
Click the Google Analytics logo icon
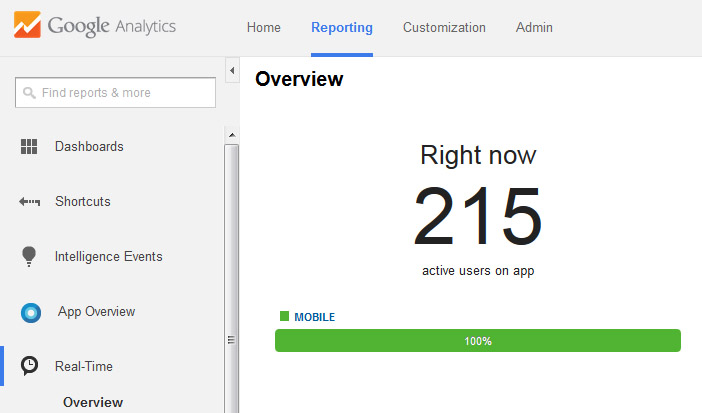pos(27,25)
